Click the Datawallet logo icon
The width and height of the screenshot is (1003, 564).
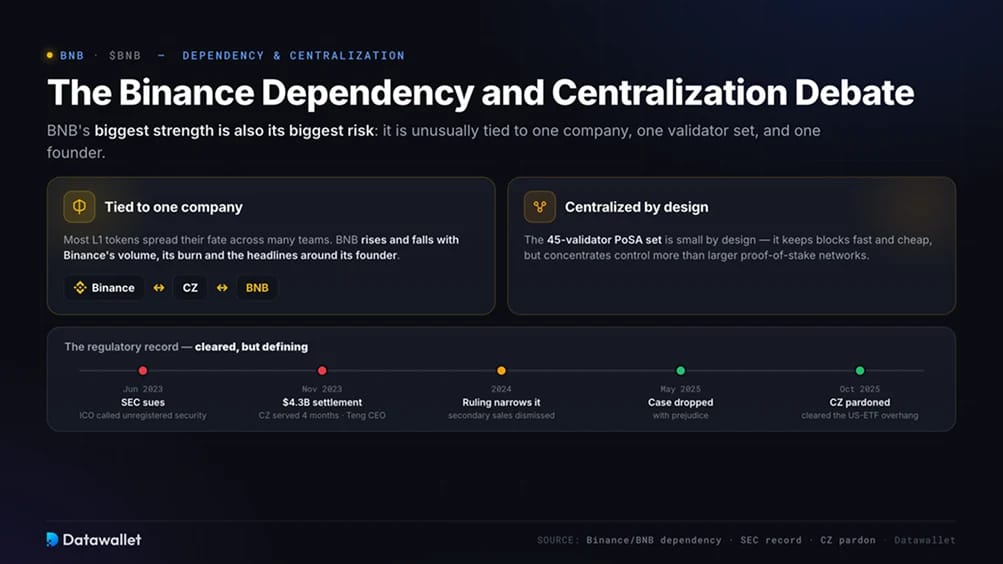click(52, 540)
